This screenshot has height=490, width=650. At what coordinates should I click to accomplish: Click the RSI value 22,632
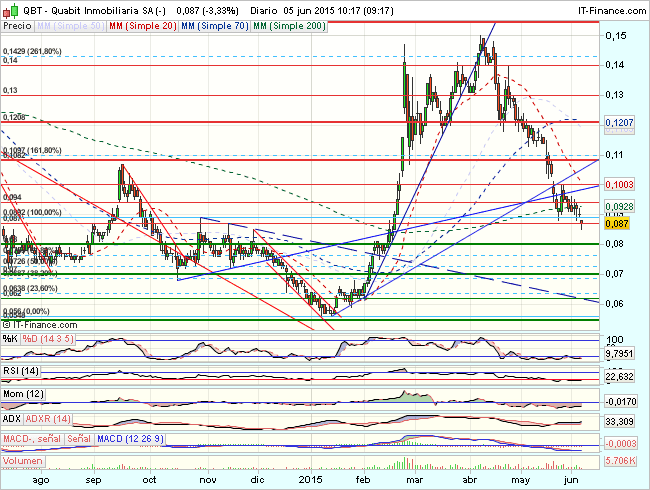(619, 376)
